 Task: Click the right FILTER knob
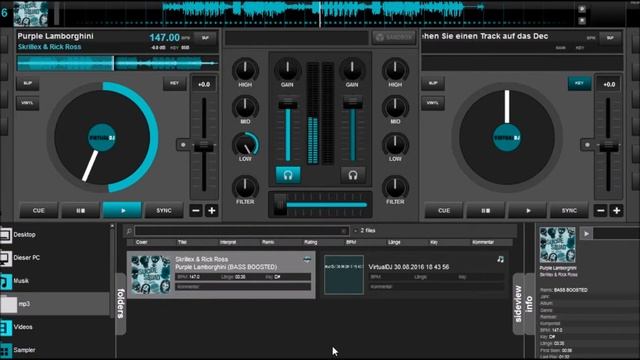[395, 187]
